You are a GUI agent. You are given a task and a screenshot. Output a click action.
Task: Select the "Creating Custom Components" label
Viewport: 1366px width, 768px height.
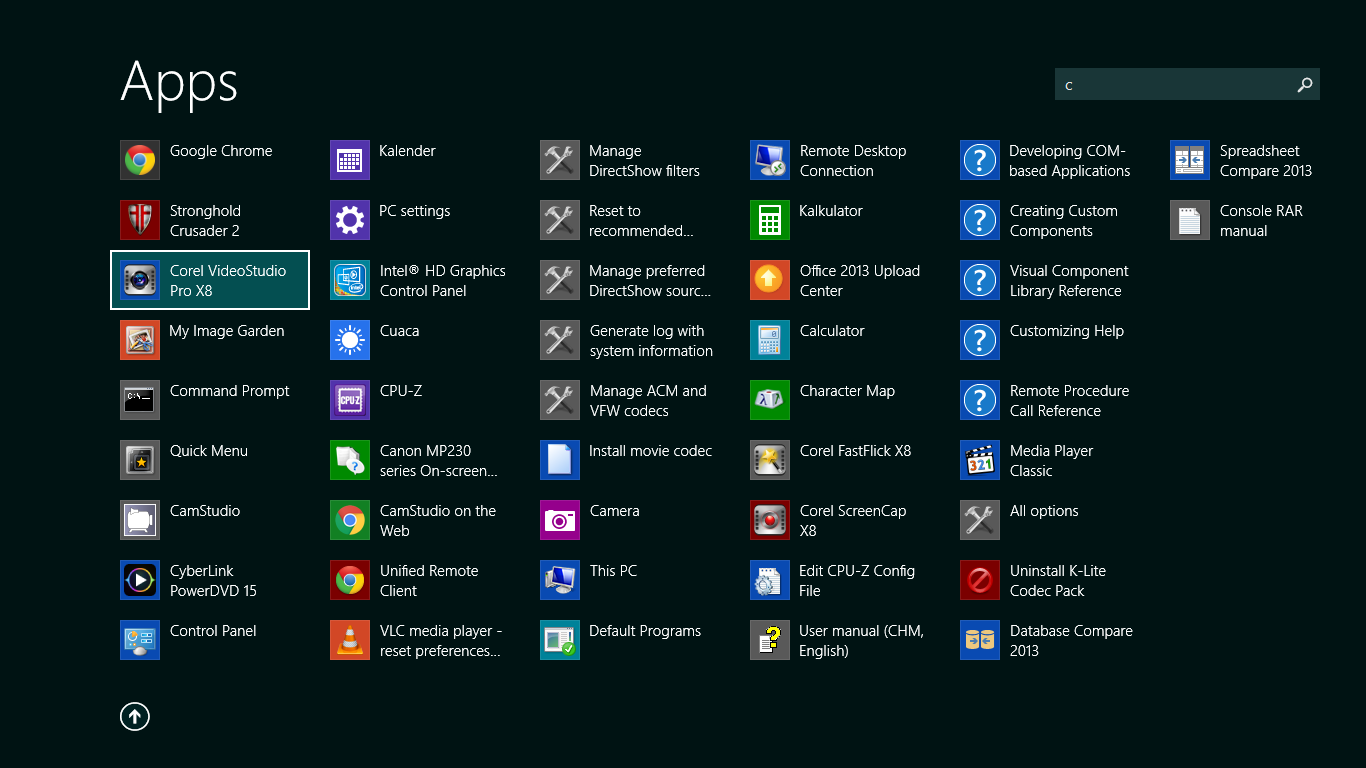click(x=1064, y=221)
